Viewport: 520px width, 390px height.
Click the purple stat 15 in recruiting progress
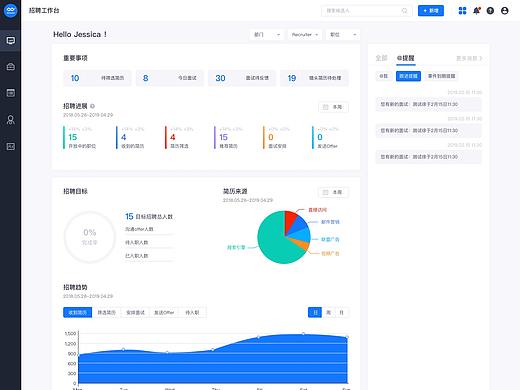click(x=230, y=137)
